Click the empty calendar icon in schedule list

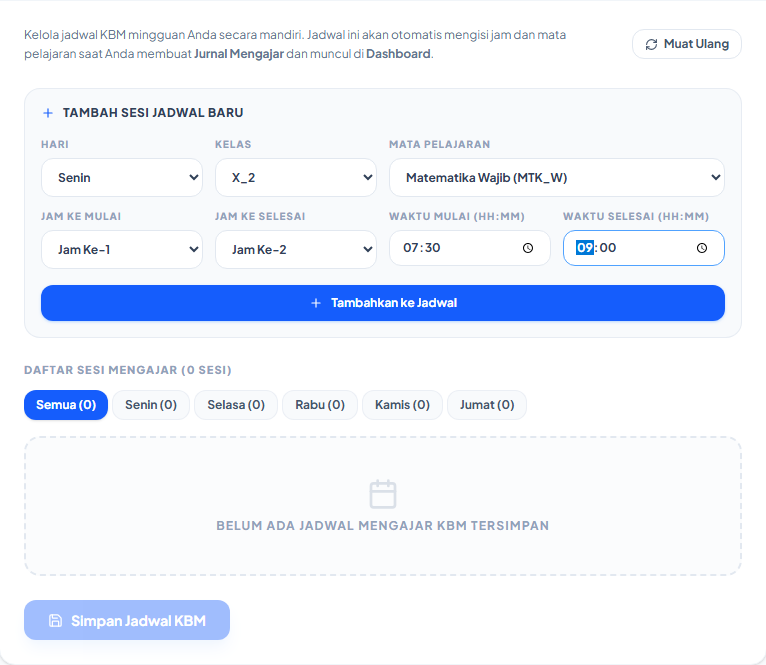[383, 494]
